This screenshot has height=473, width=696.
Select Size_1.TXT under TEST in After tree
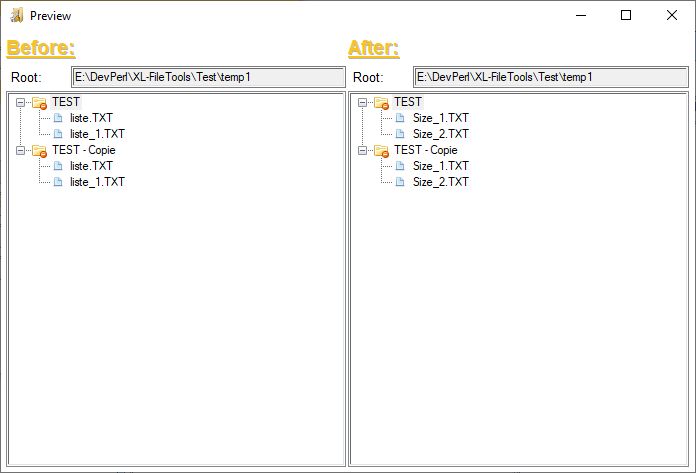(x=440, y=118)
